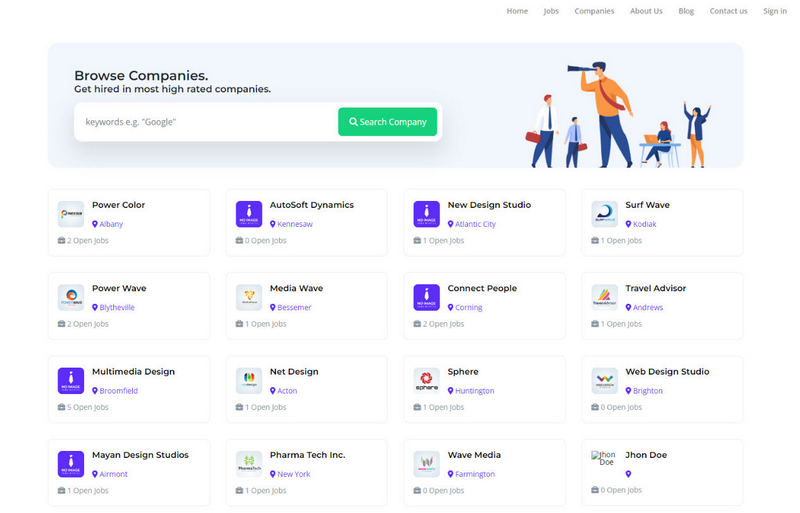Click the location pin under Jhon Doe
Image resolution: width=800 pixels, height=513 pixels.
pyautogui.click(x=629, y=474)
